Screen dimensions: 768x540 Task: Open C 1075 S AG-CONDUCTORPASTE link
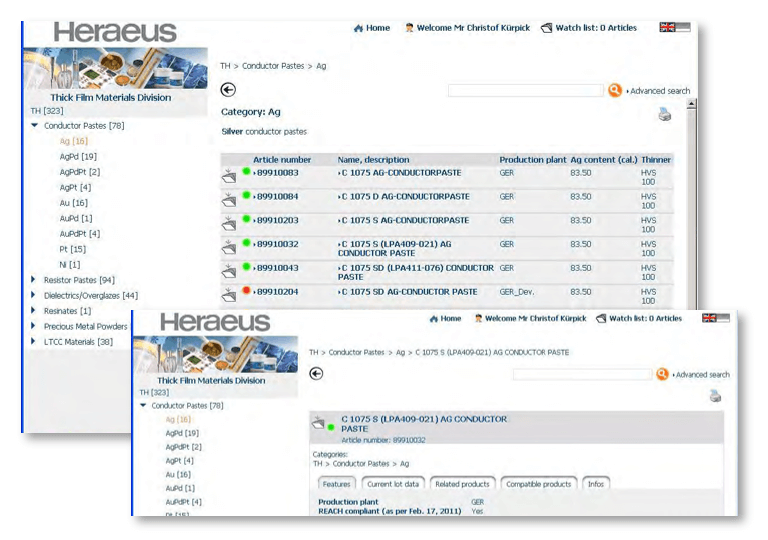[x=404, y=221]
